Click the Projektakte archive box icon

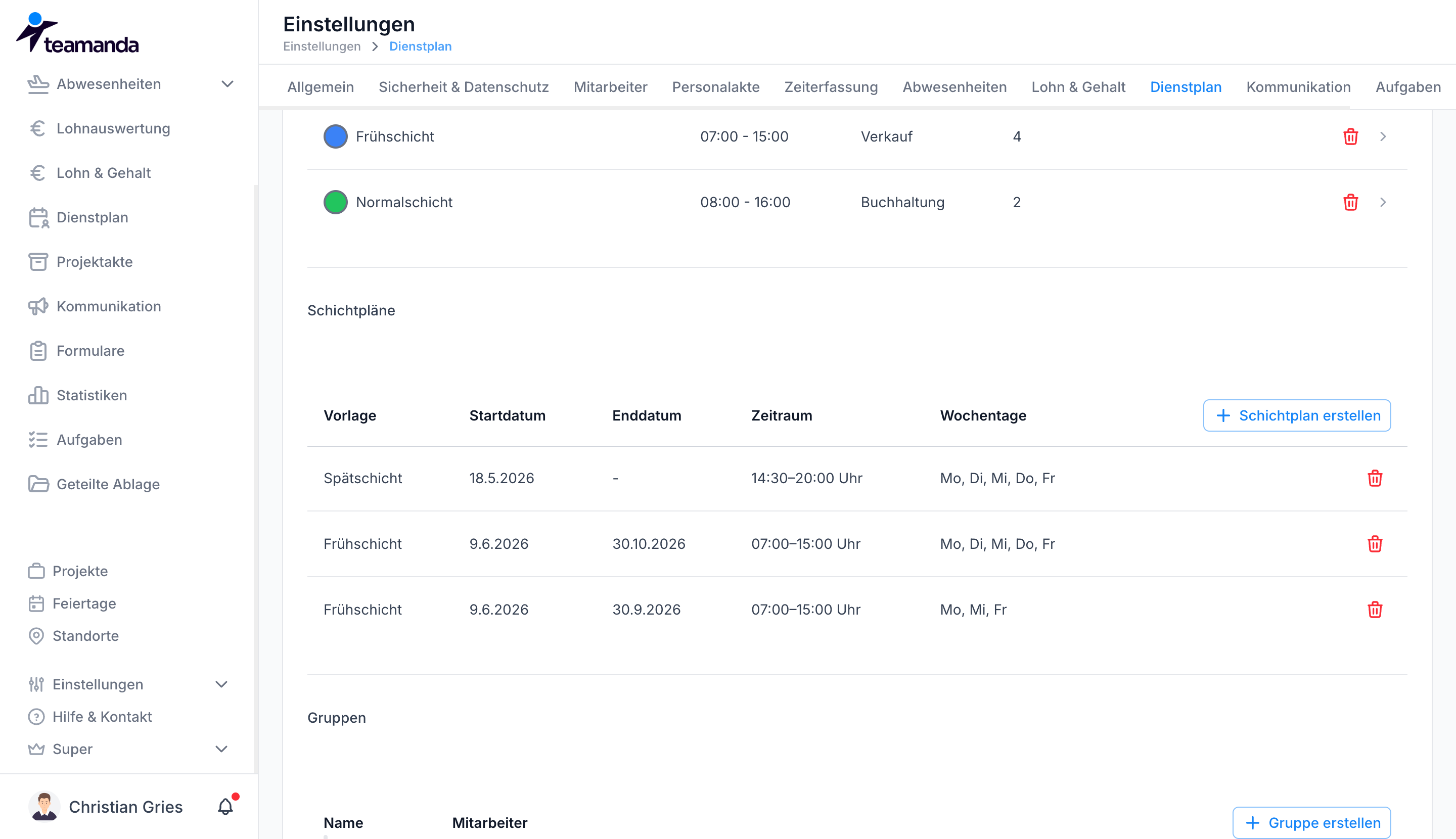click(38, 262)
